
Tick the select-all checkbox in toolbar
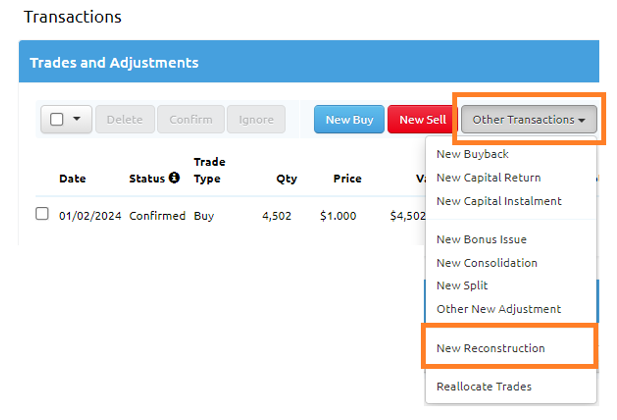tap(57, 119)
